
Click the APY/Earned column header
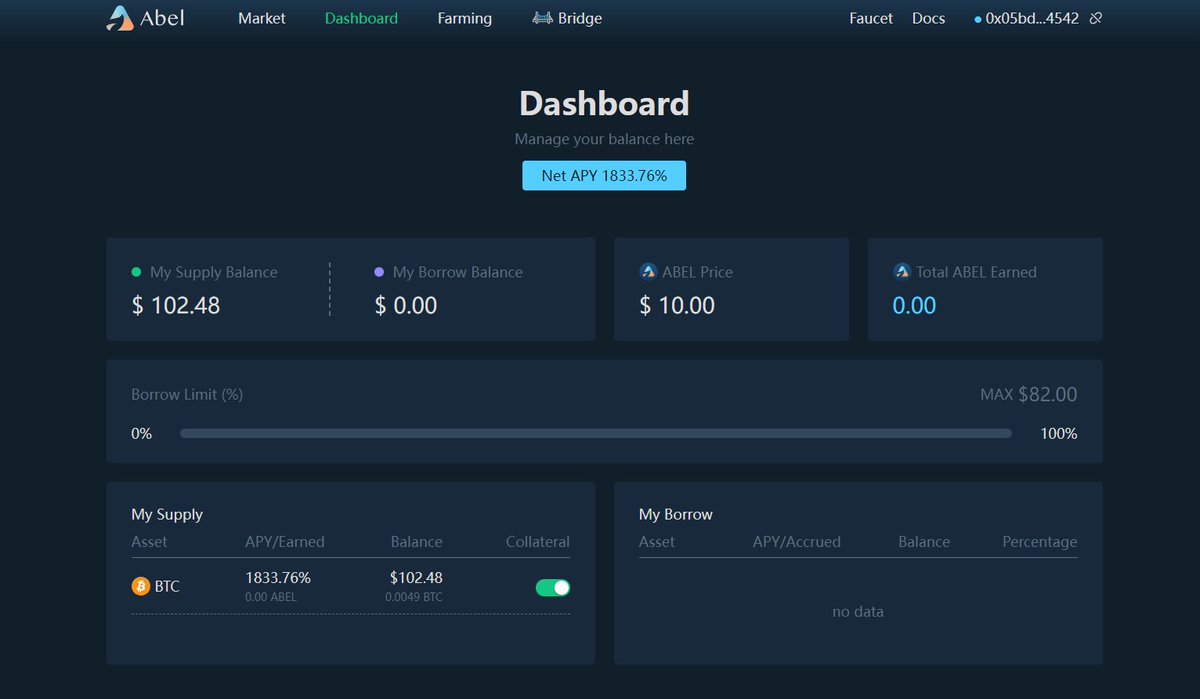point(285,541)
